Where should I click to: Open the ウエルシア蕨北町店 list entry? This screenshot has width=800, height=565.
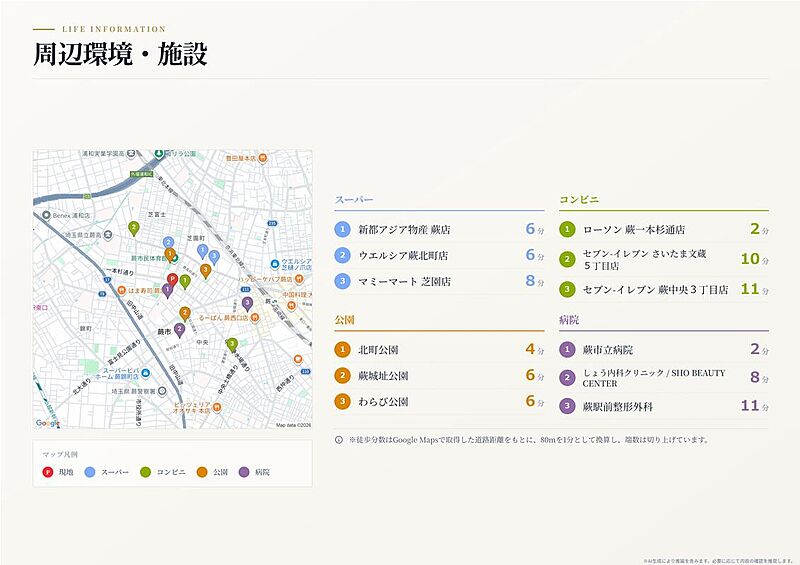(x=439, y=255)
